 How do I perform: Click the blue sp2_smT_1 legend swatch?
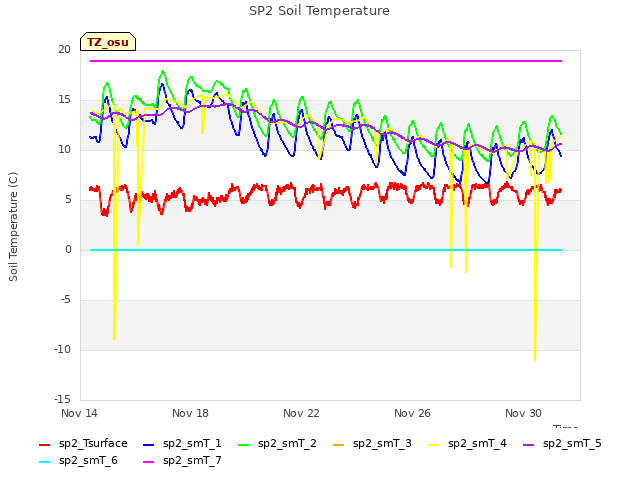[149, 444]
